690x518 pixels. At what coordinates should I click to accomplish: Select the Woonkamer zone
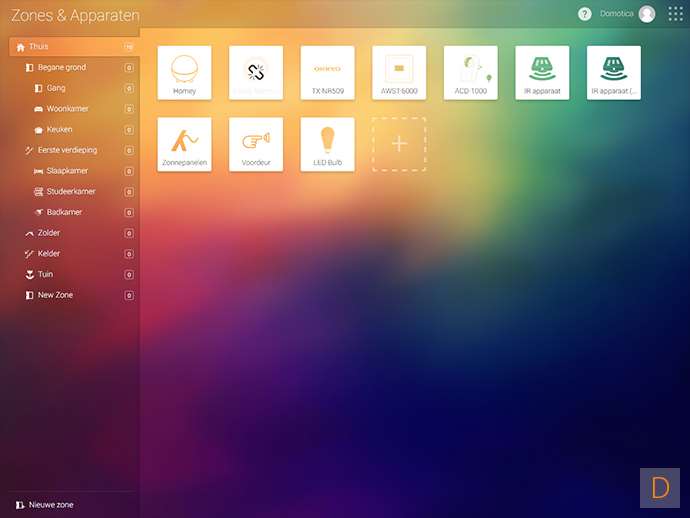(x=74, y=109)
